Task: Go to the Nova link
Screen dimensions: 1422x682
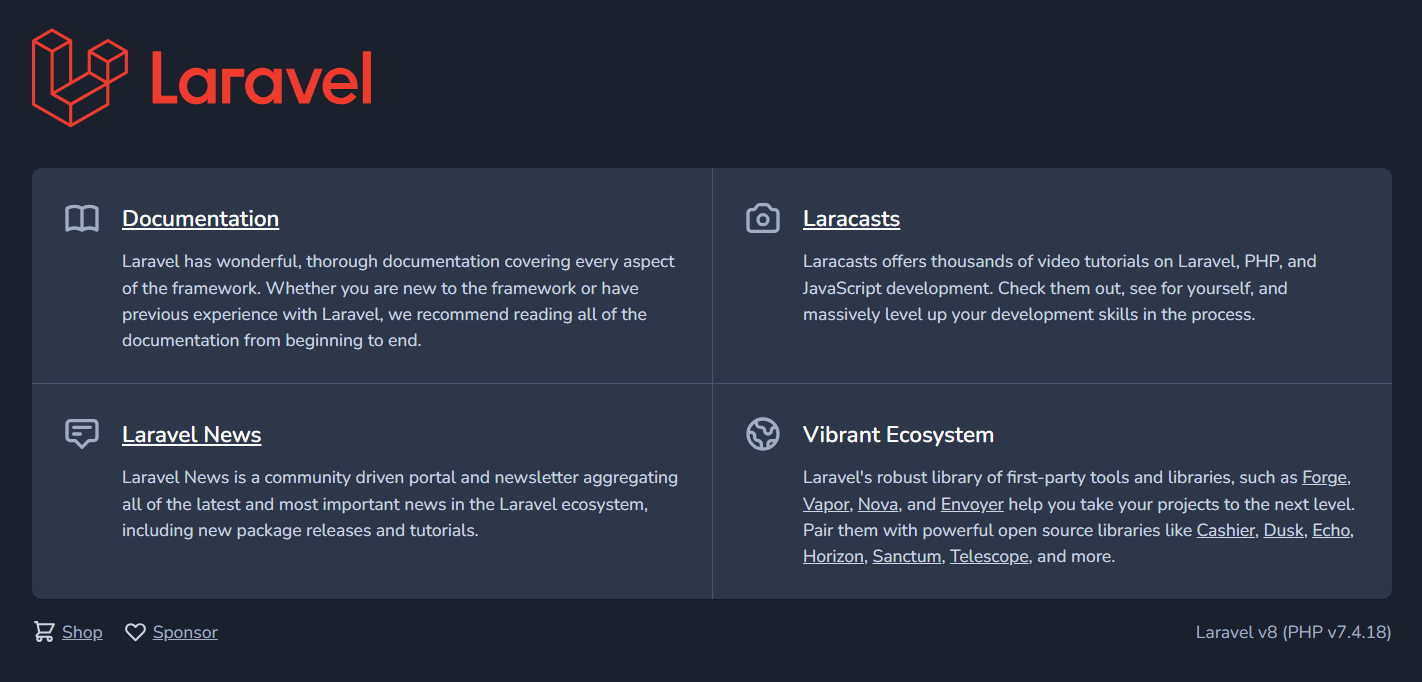Action: click(x=877, y=504)
